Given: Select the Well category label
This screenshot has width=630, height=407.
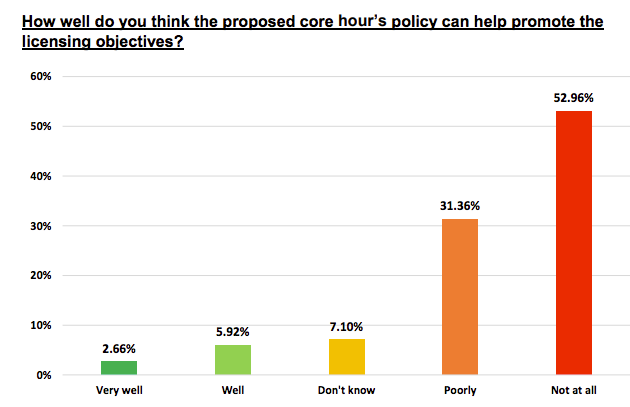Looking at the screenshot, I should [x=232, y=390].
